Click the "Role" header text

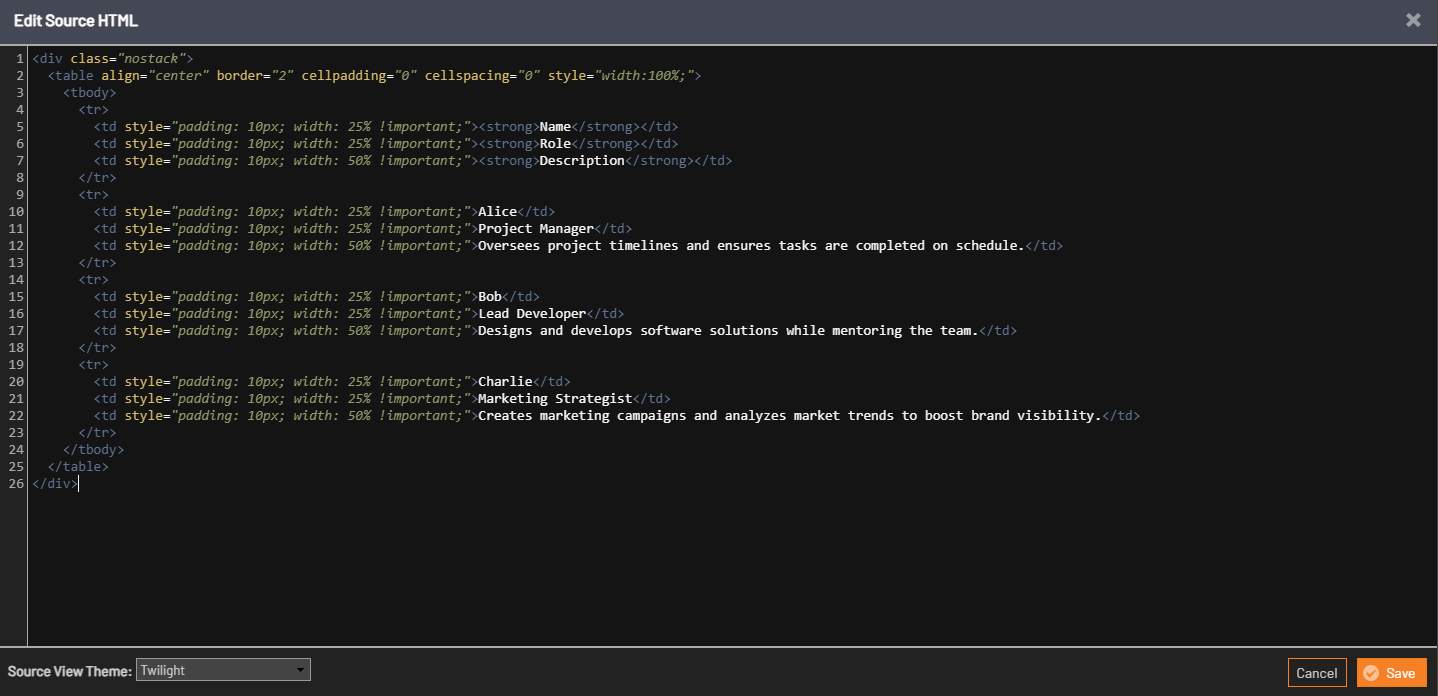(555, 144)
